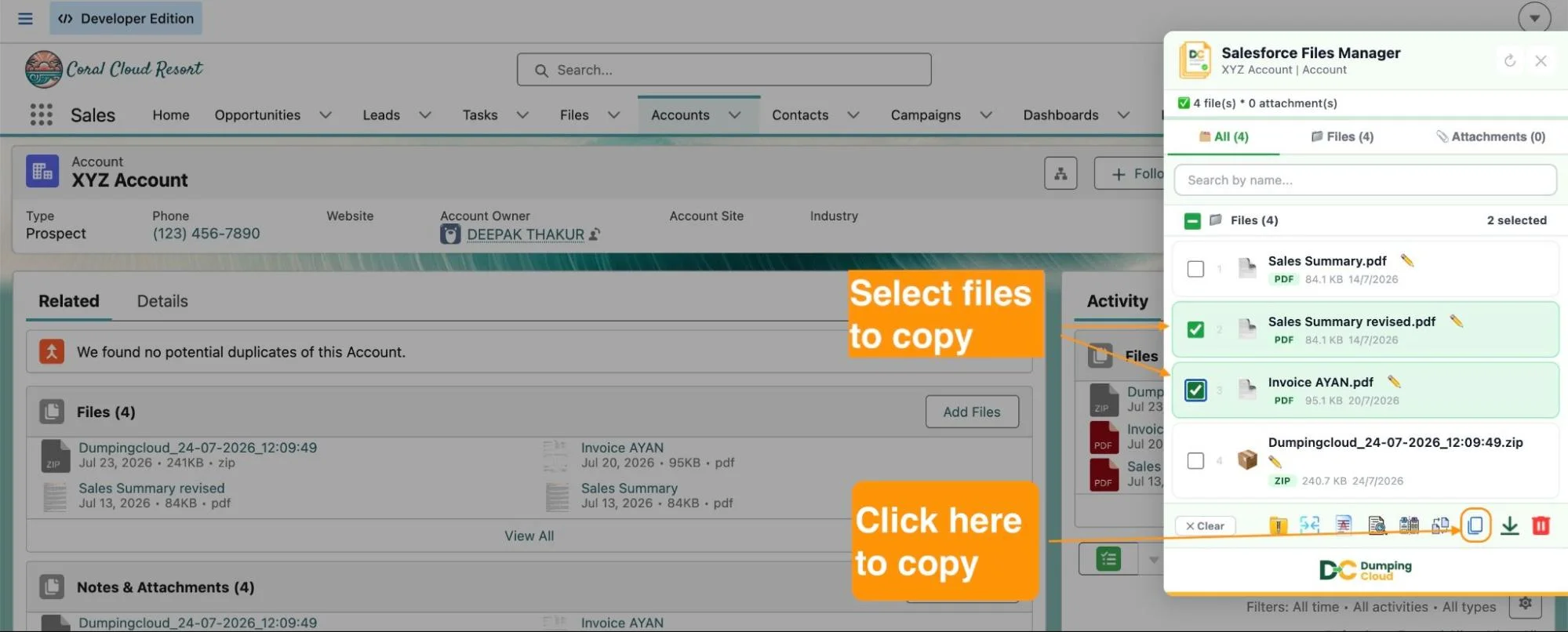Expand the Opportunities tab dropdown arrow
This screenshot has height=632, width=1568.
tap(326, 115)
